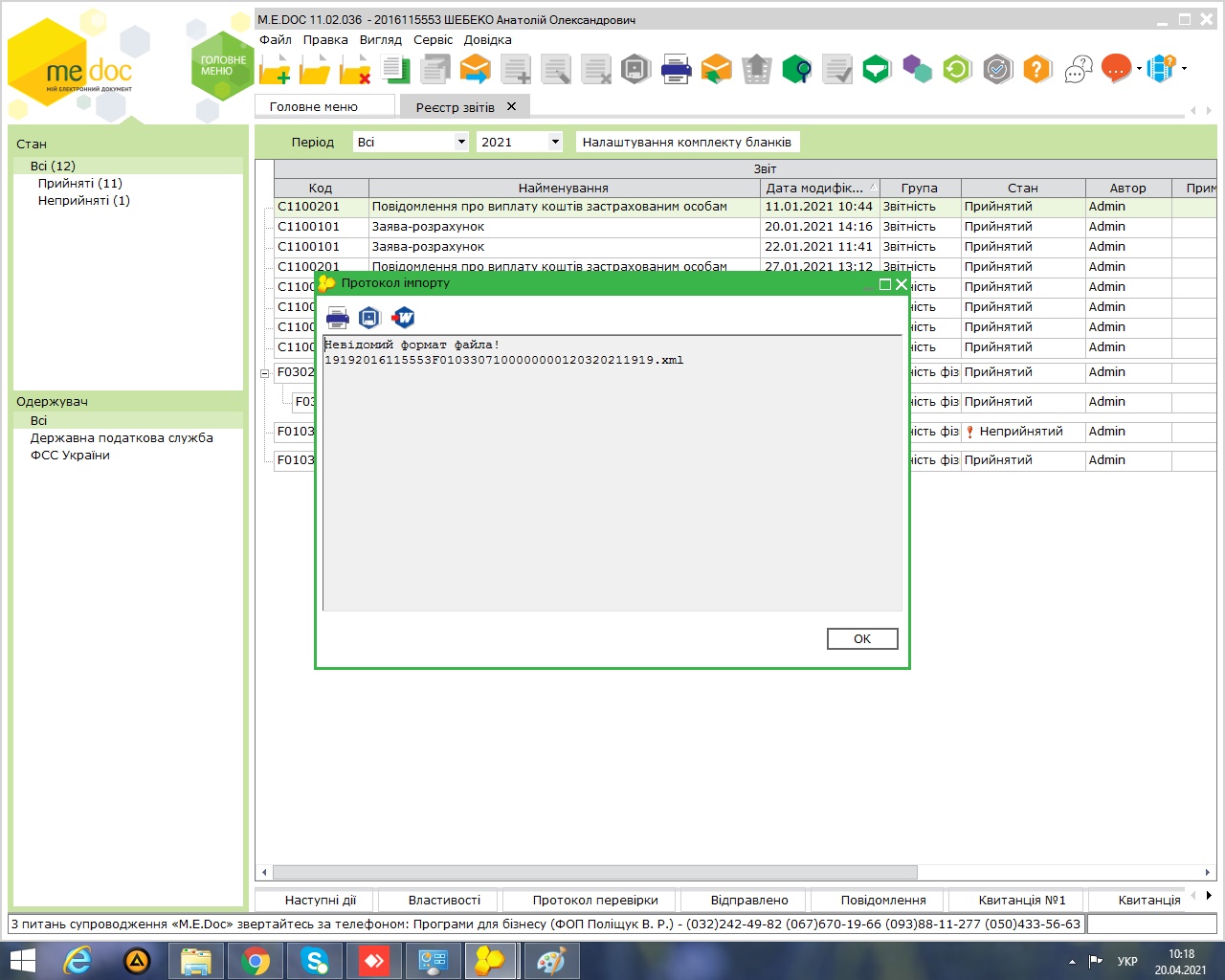Click the folder with red X icon
The height and width of the screenshot is (980, 1225).
pyautogui.click(x=355, y=70)
